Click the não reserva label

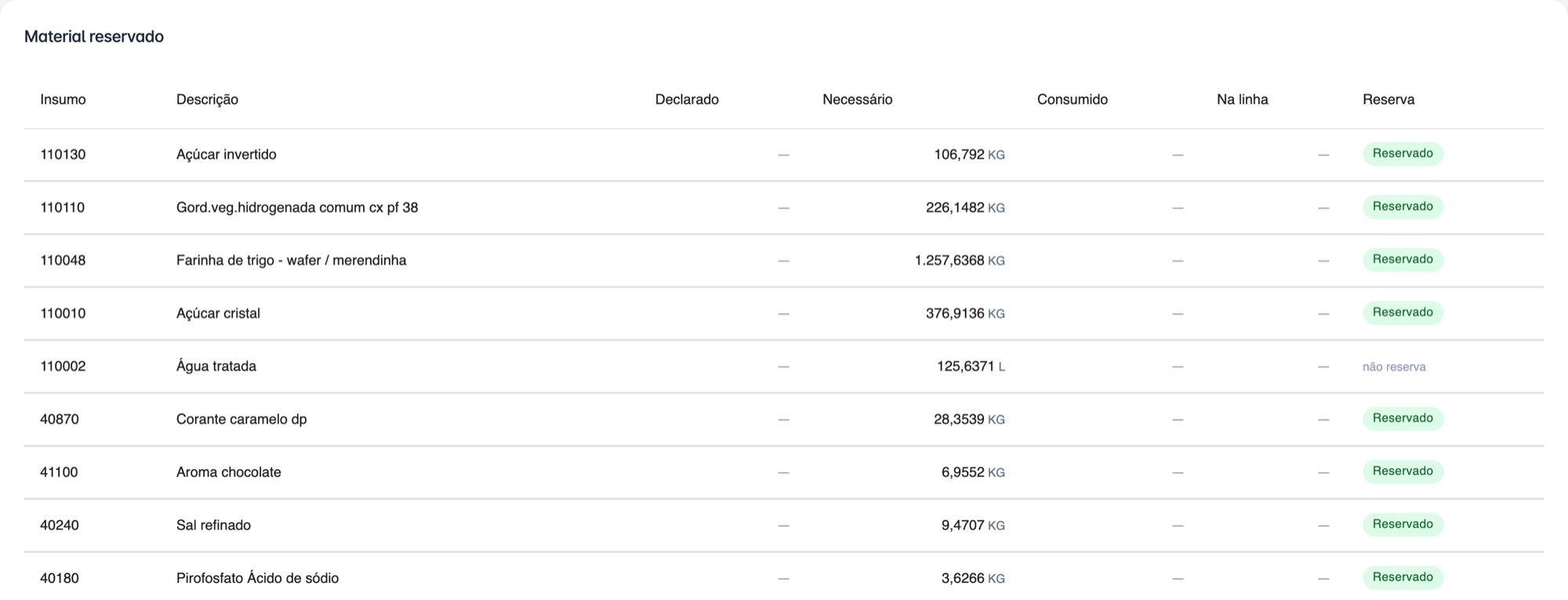coord(1394,367)
